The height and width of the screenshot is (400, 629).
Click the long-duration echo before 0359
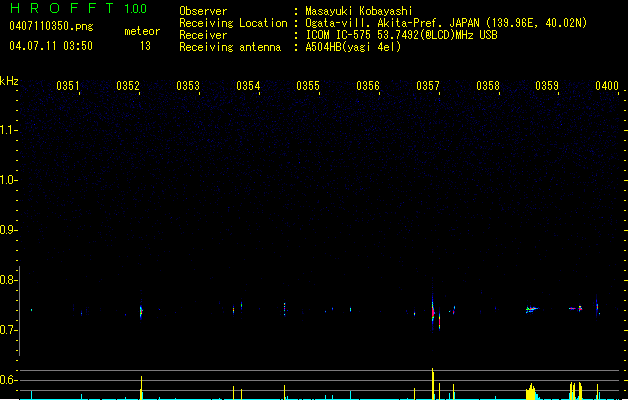pos(532,309)
